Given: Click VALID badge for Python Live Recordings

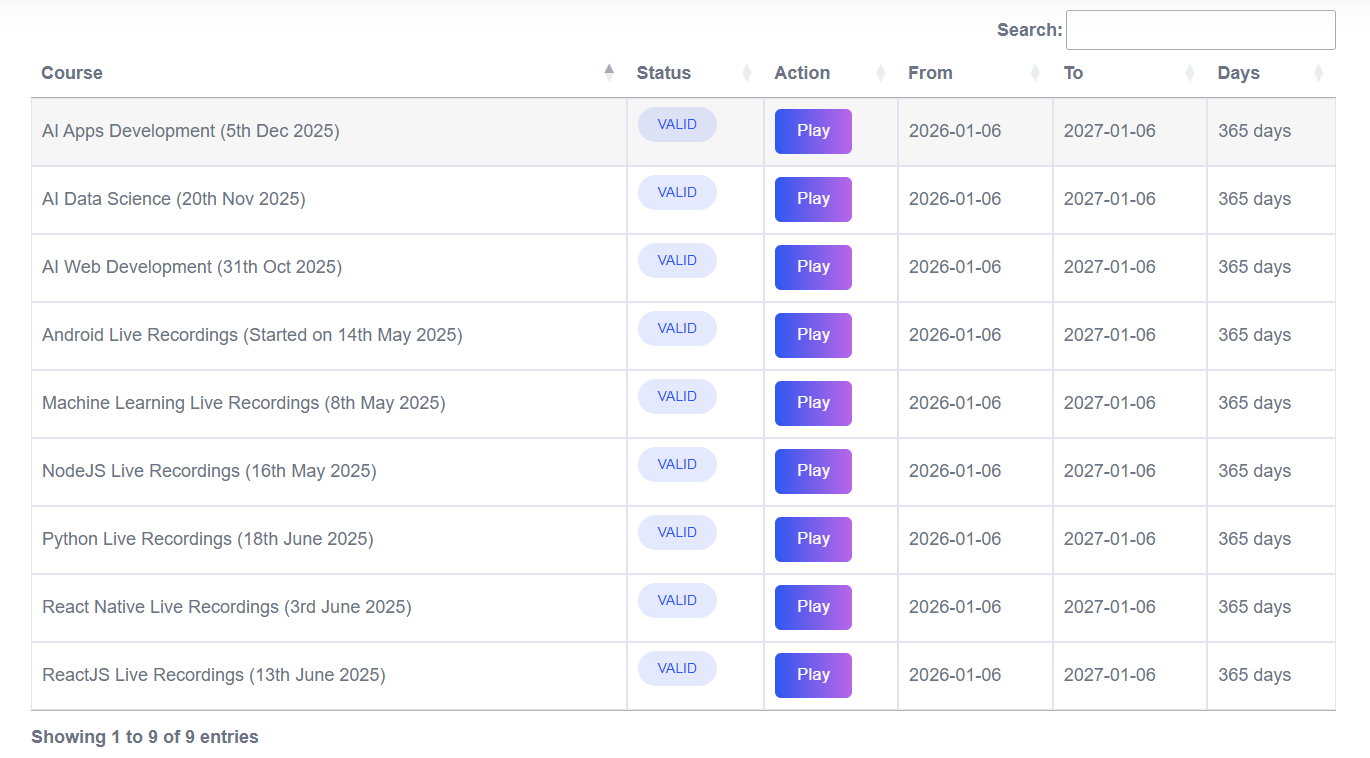Looking at the screenshot, I should pos(677,533).
